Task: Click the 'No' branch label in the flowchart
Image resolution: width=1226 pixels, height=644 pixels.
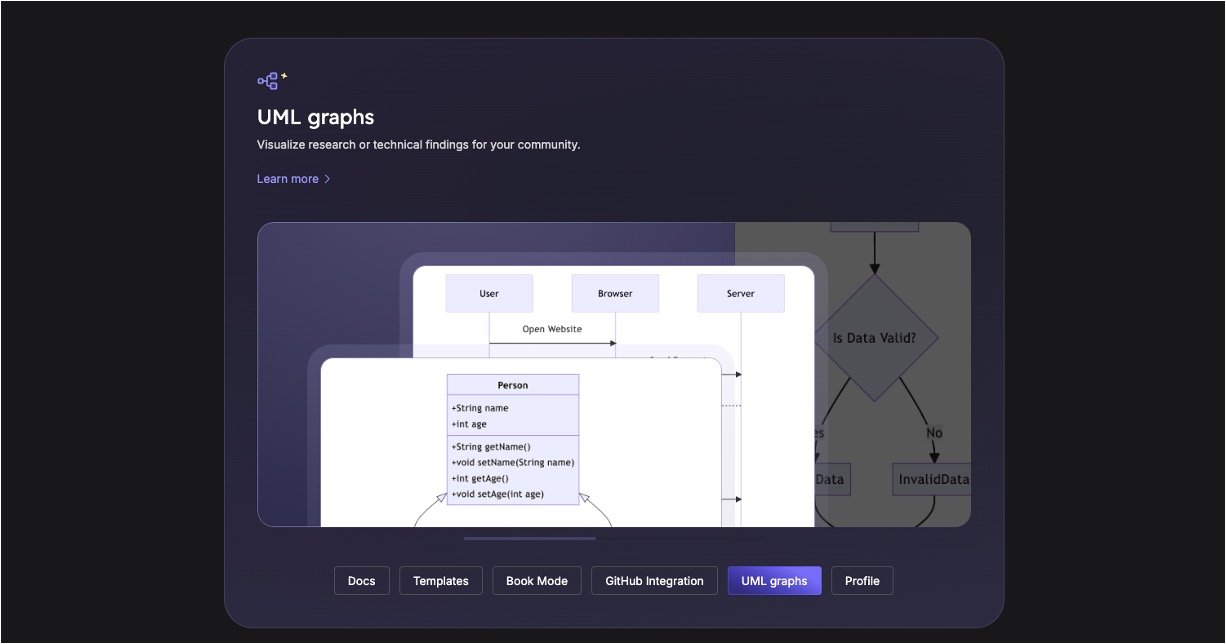Action: (x=934, y=433)
